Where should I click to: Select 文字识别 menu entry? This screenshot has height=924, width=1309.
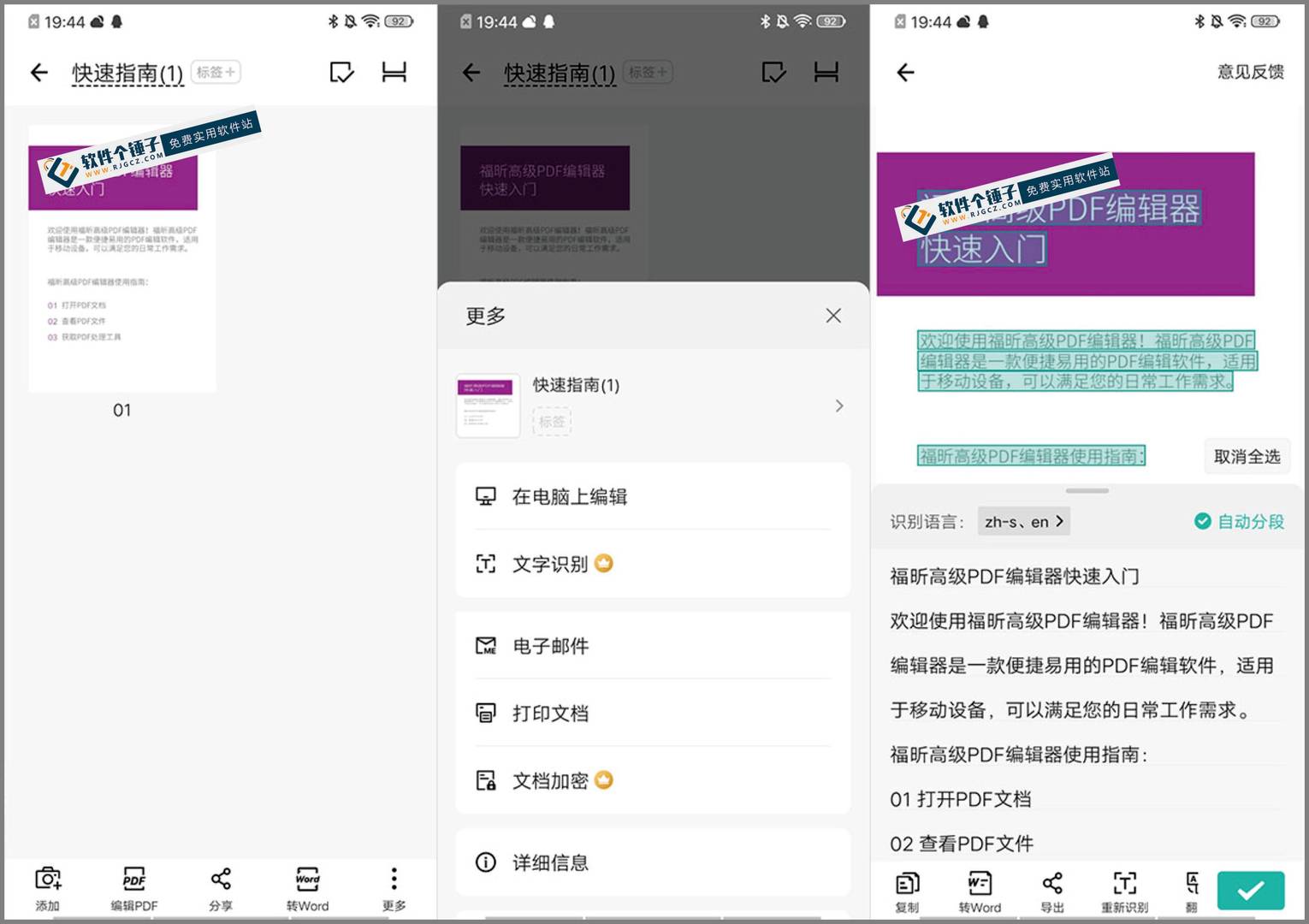click(653, 564)
